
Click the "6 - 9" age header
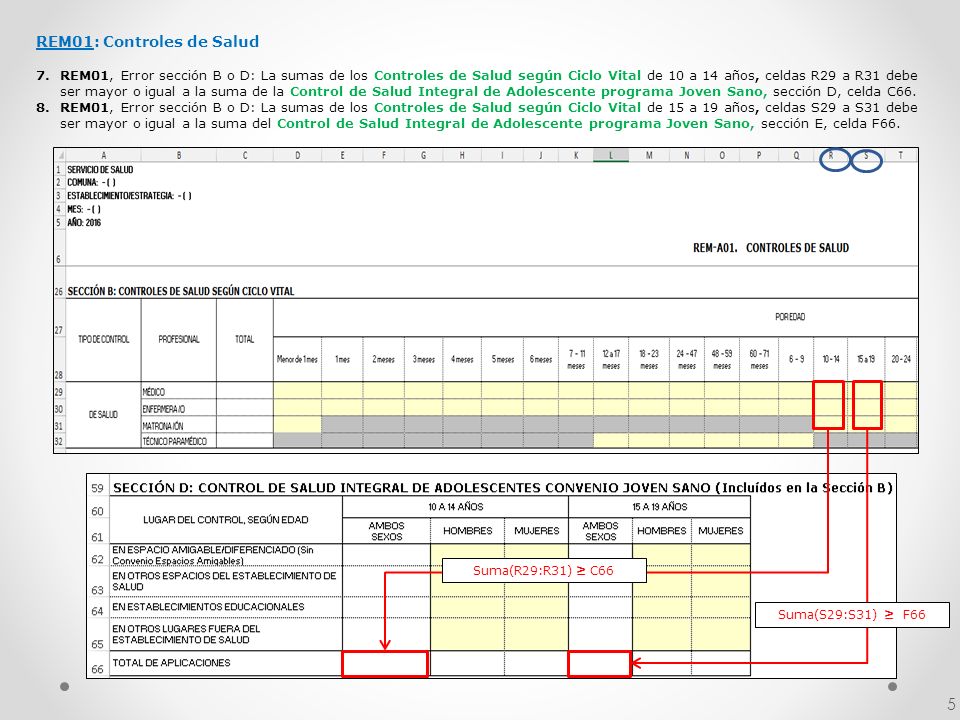click(796, 359)
